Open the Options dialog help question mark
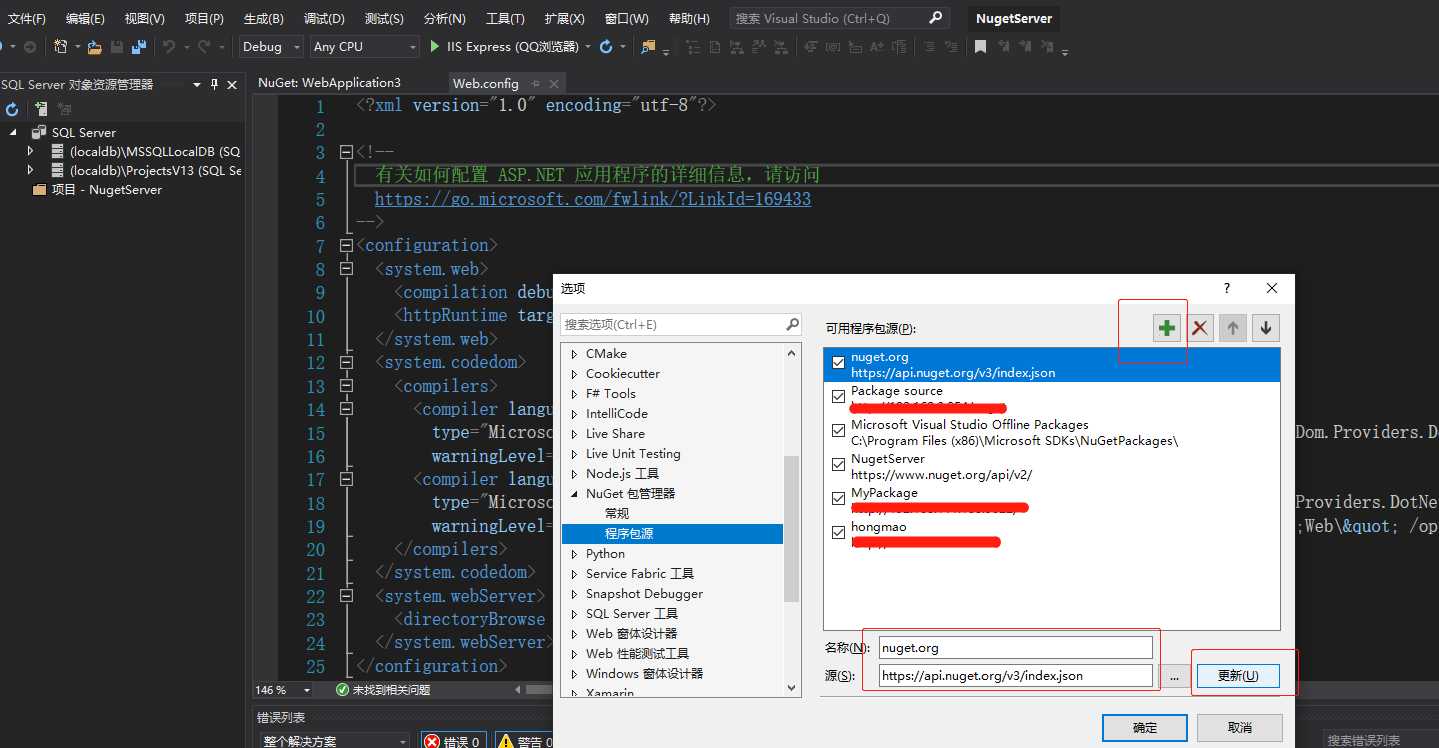 coord(1227,288)
